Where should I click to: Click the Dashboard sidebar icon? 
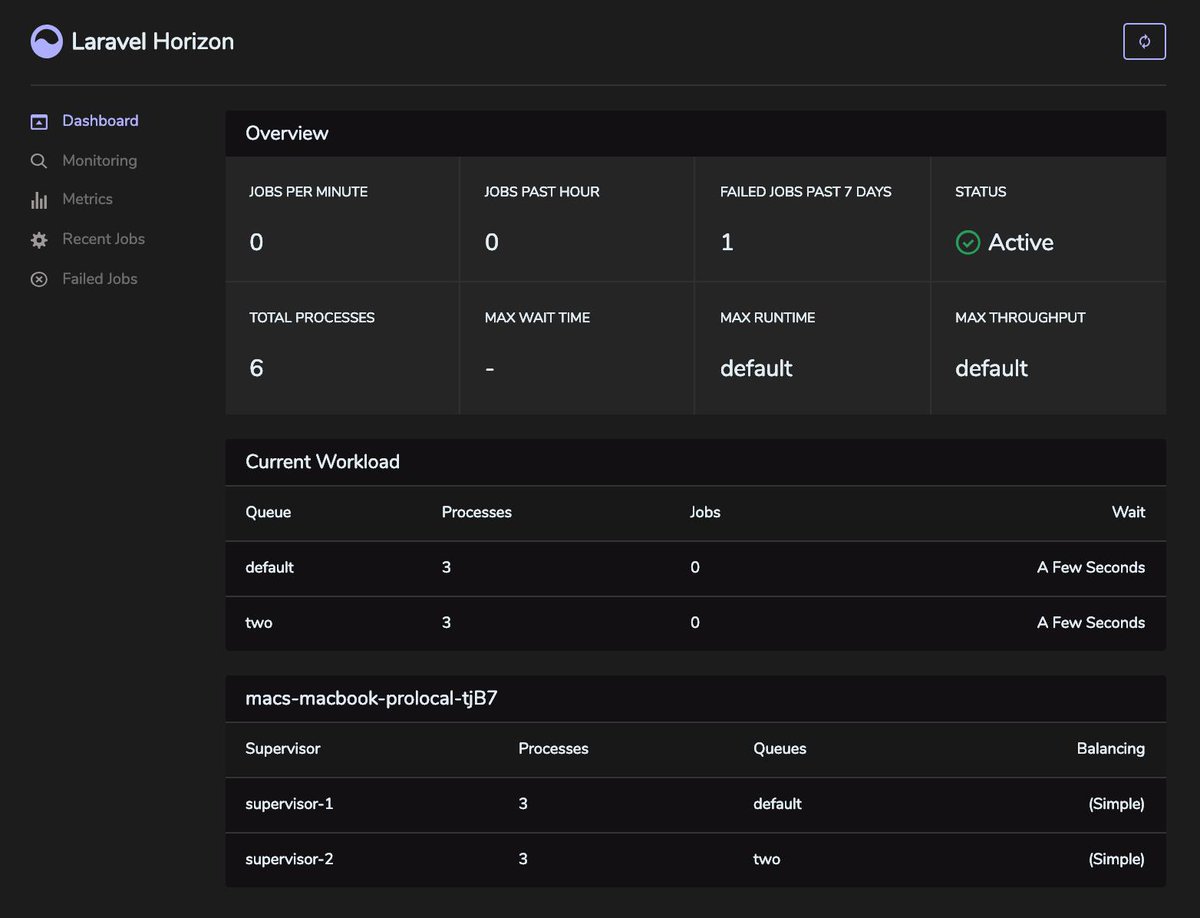click(39, 122)
